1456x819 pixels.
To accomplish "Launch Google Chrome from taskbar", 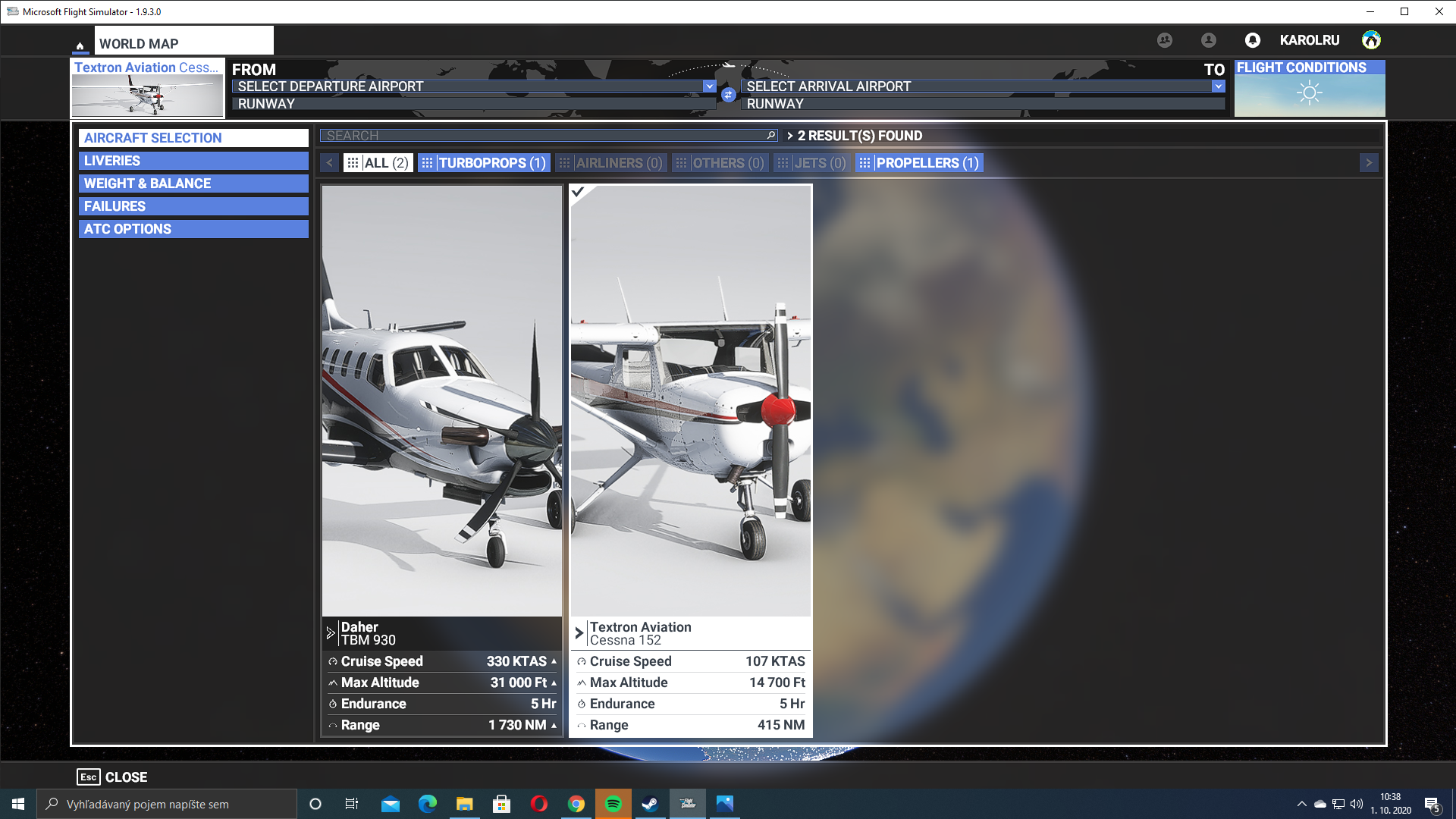I will click(576, 804).
